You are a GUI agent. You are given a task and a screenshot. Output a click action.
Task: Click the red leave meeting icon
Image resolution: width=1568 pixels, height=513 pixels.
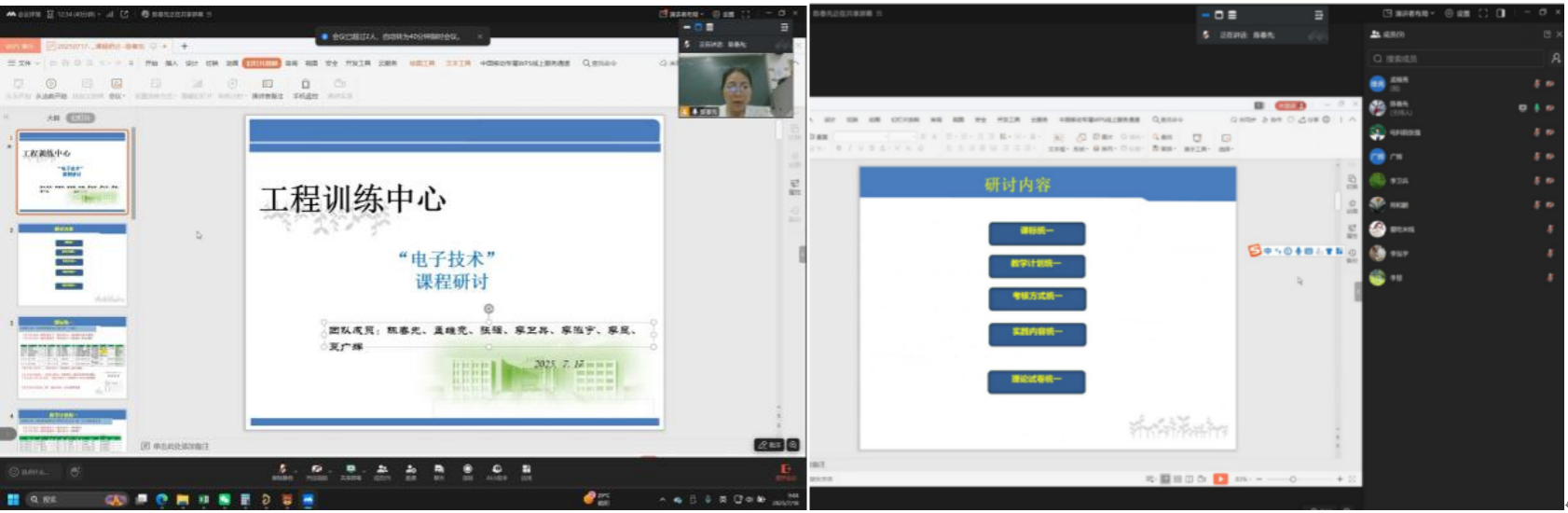tap(786, 469)
